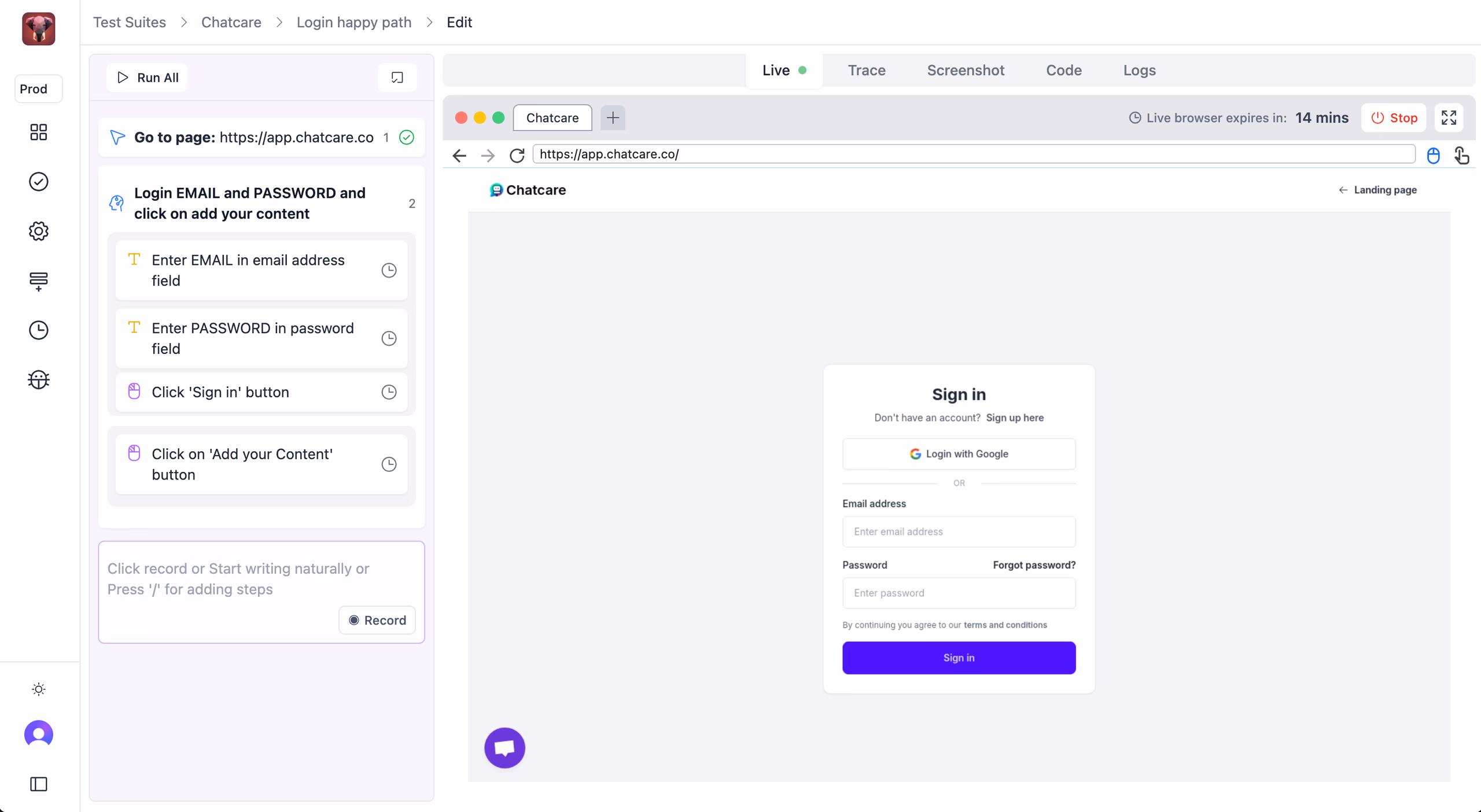Switch to the Trace tab
The image size is (1481, 812).
[x=867, y=70]
